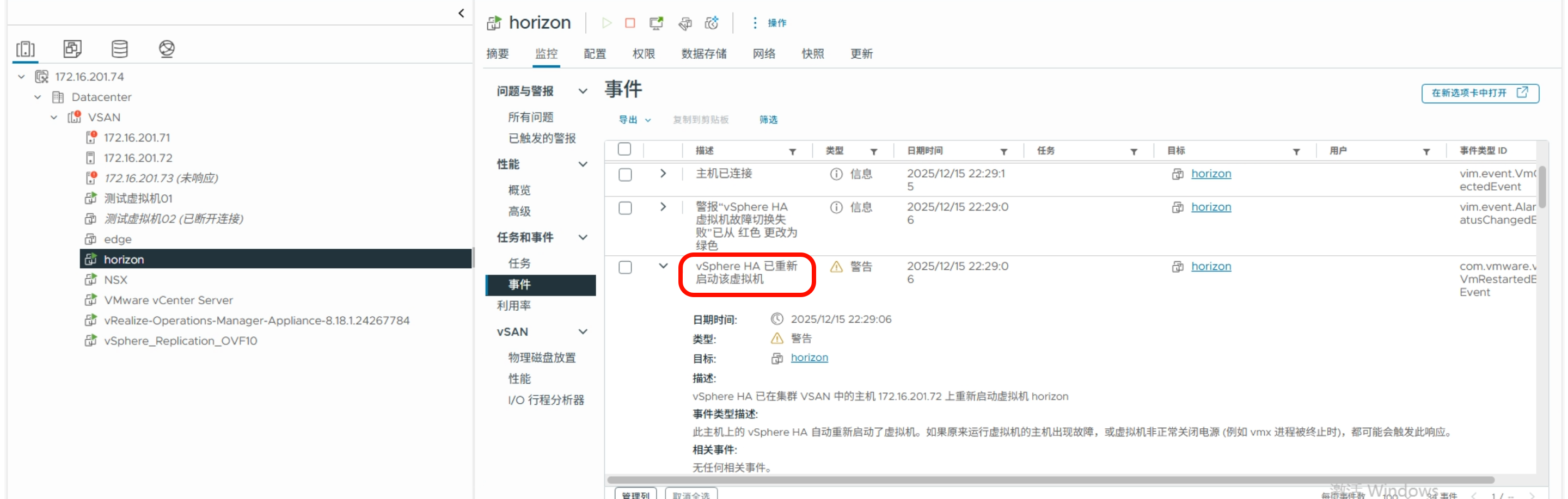The image size is (1568, 499).
Task: Switch to the 配置 tab
Action: pos(595,53)
